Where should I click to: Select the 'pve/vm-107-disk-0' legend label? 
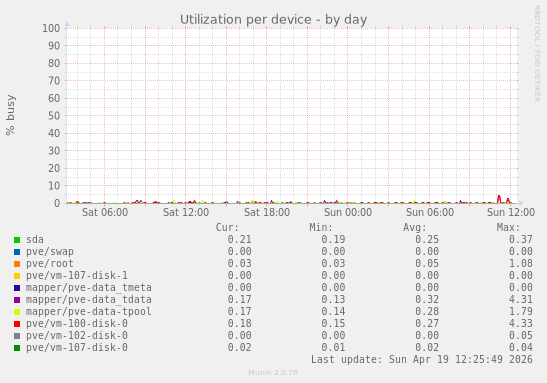(77, 347)
